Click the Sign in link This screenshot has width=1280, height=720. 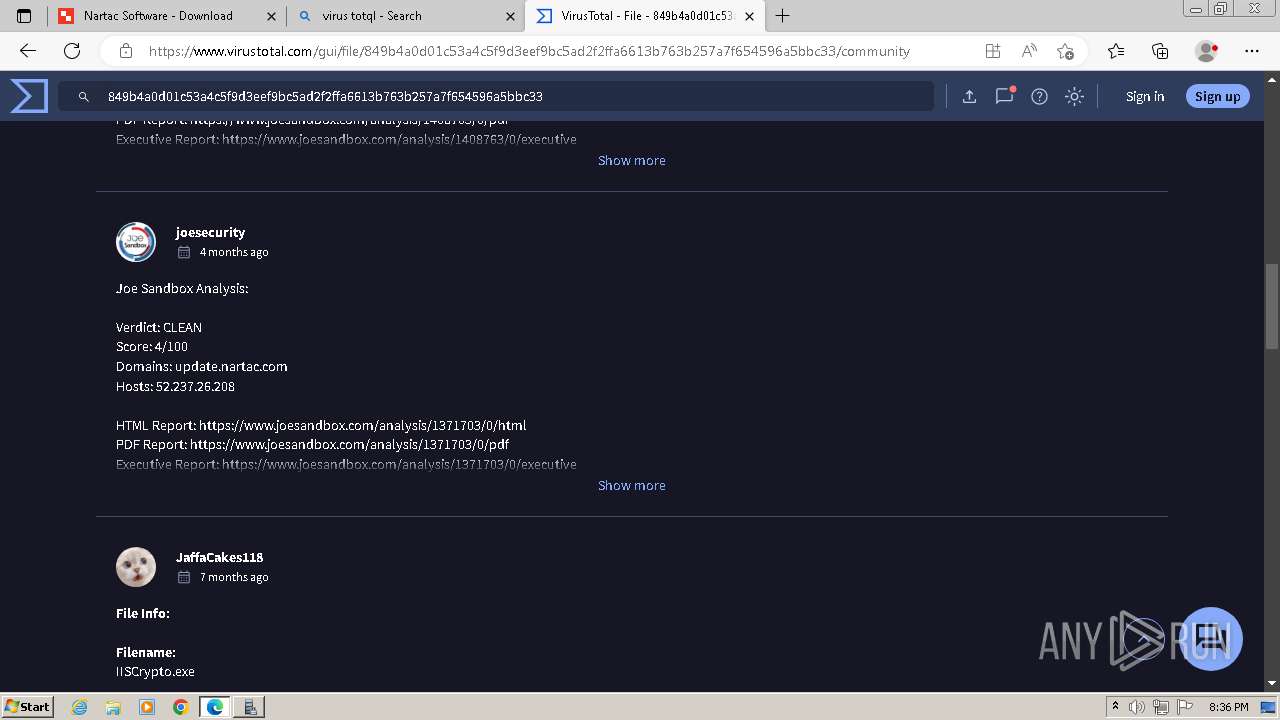pos(1145,96)
